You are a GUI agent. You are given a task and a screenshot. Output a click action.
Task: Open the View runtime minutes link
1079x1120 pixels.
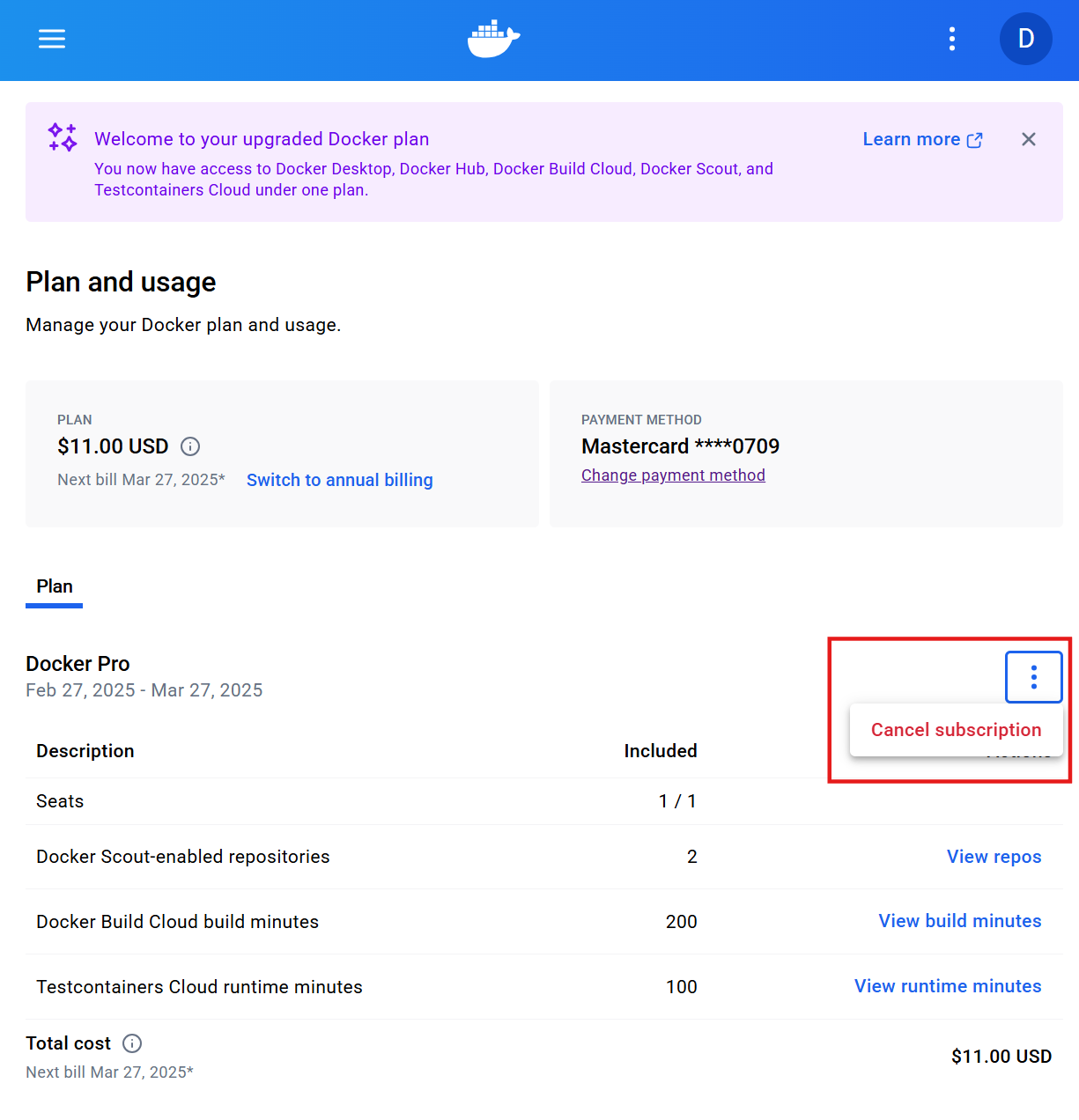[x=948, y=986]
